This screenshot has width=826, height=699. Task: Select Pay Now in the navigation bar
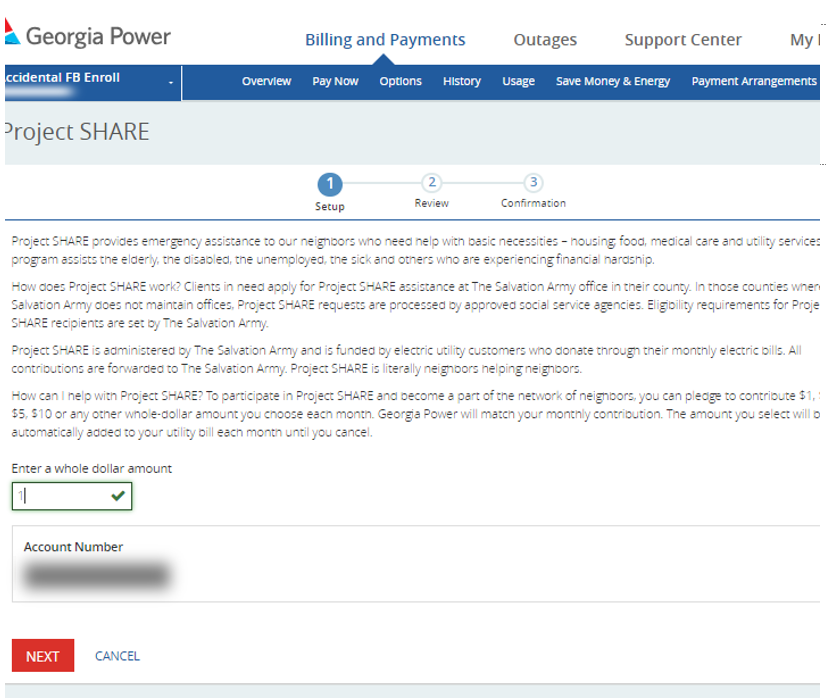coord(335,81)
